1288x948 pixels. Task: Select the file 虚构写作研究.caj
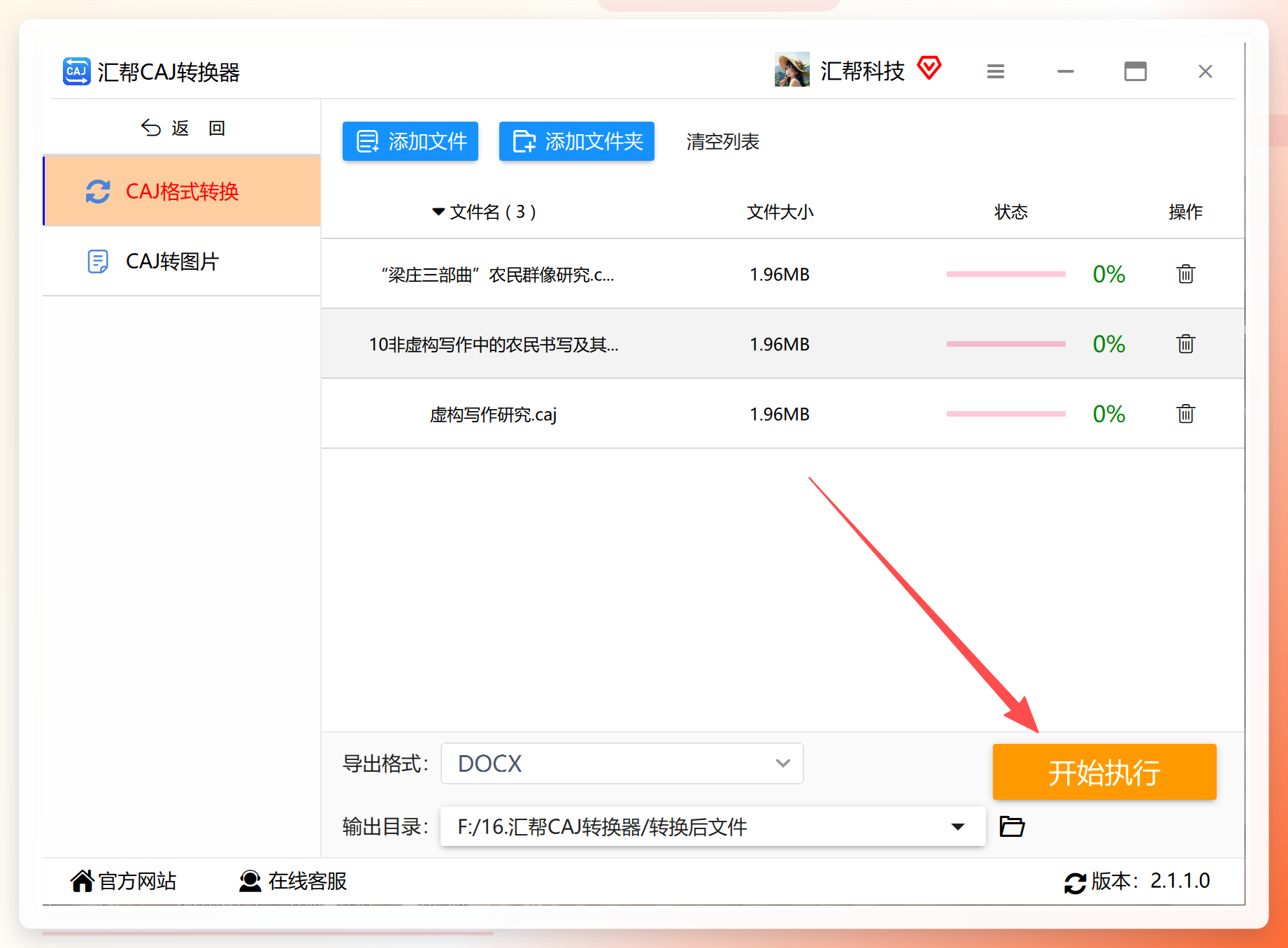point(493,415)
